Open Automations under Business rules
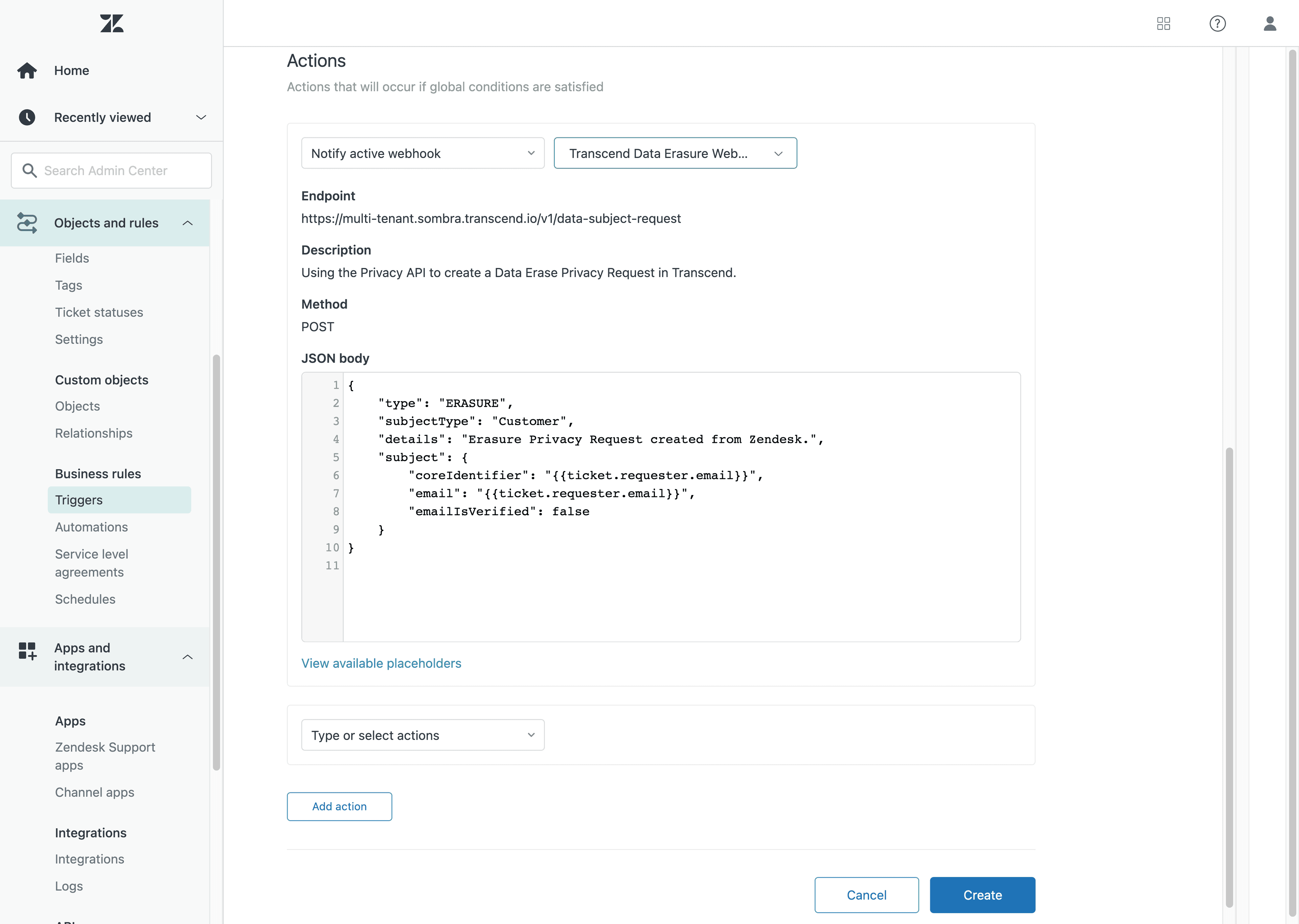 [x=91, y=527]
